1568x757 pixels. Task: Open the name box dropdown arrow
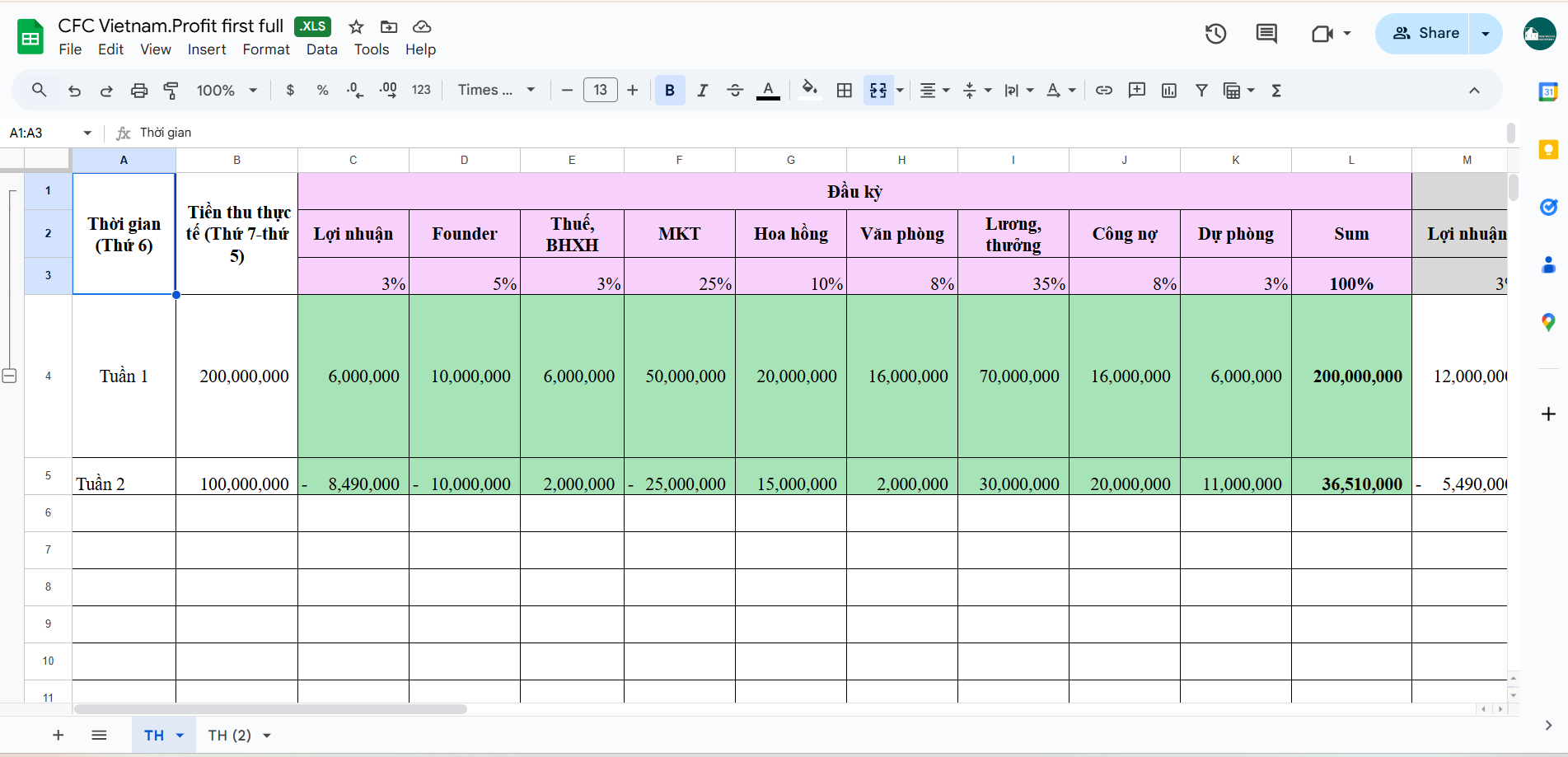tap(87, 133)
